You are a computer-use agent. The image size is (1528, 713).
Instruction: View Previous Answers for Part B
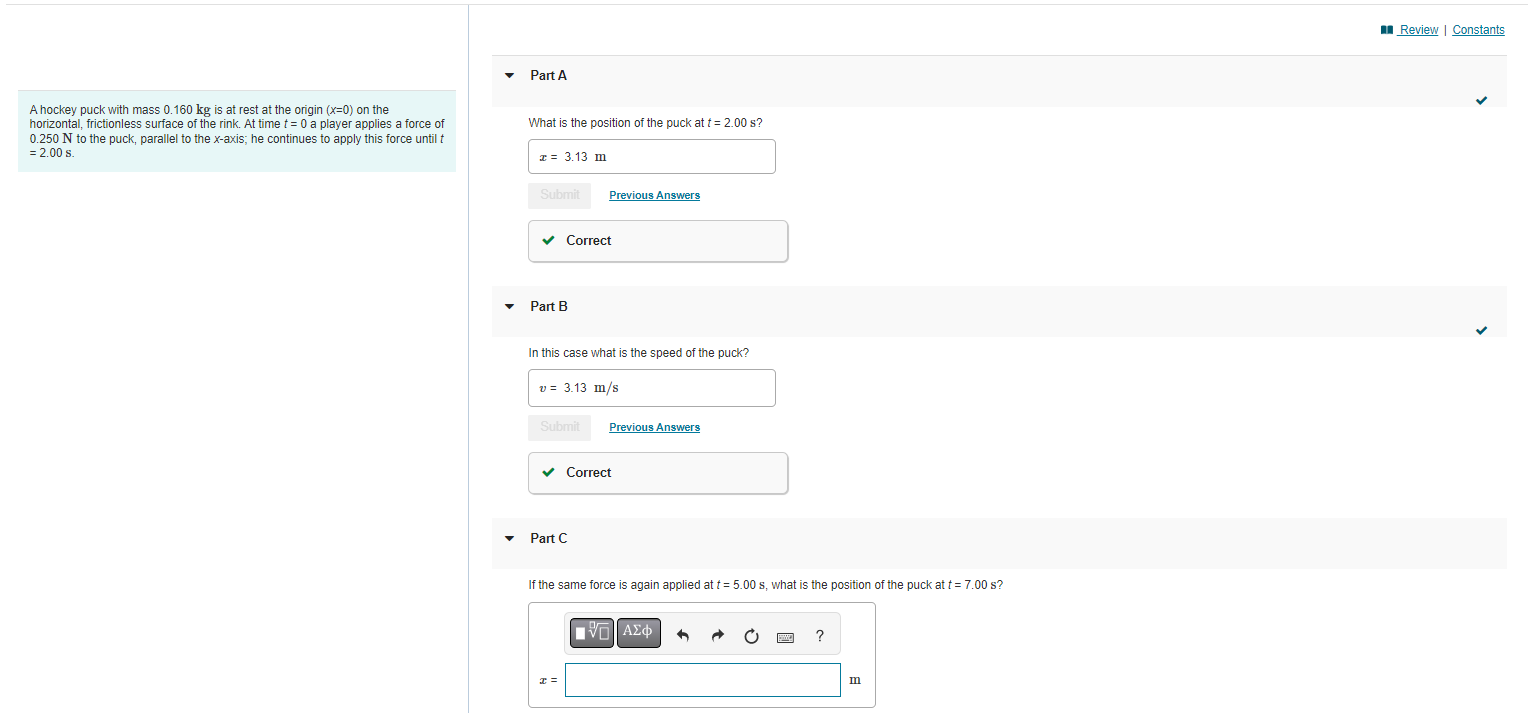(654, 427)
